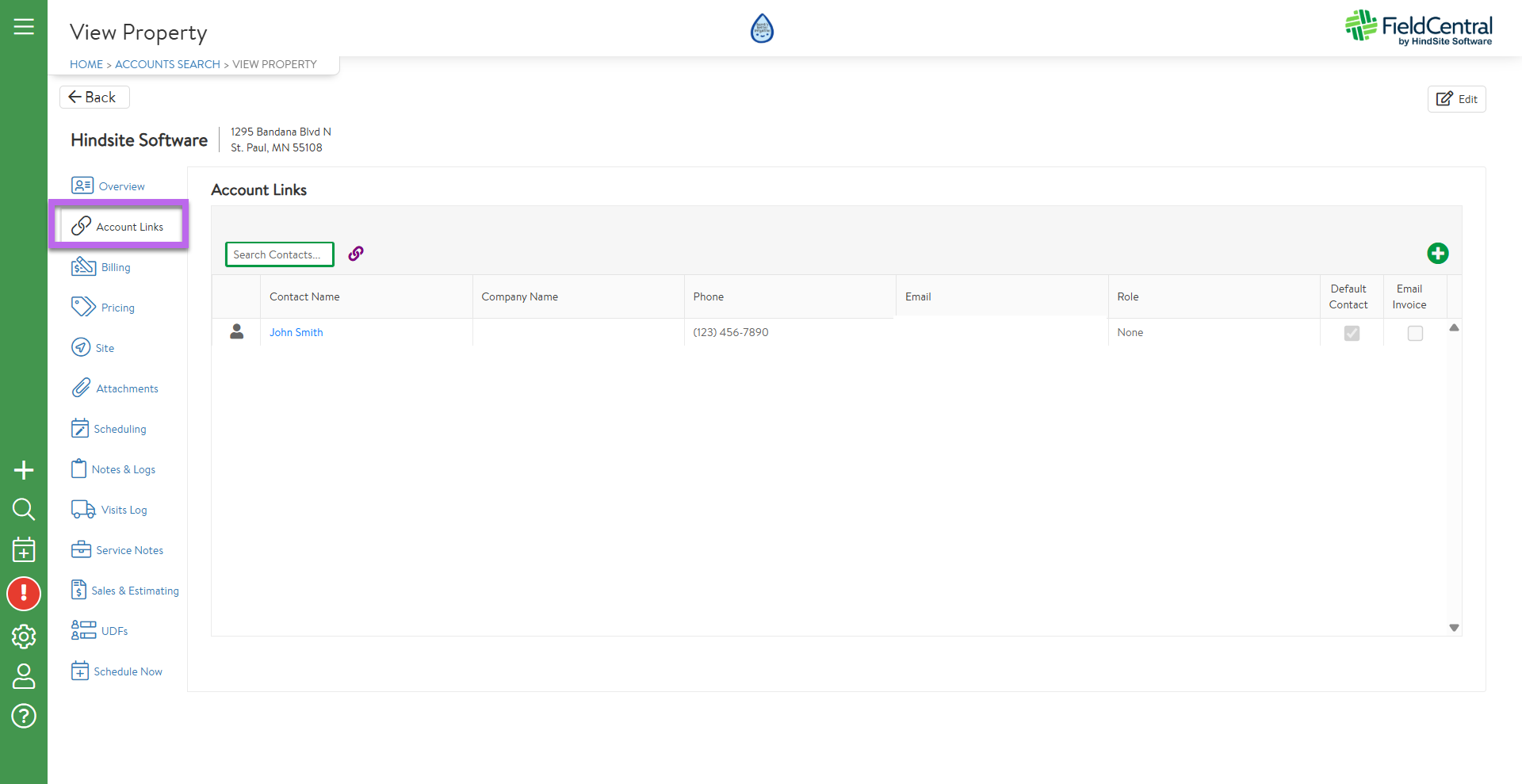Open the user profile icon in sidebar
This screenshot has width=1522, height=784.
point(24,676)
